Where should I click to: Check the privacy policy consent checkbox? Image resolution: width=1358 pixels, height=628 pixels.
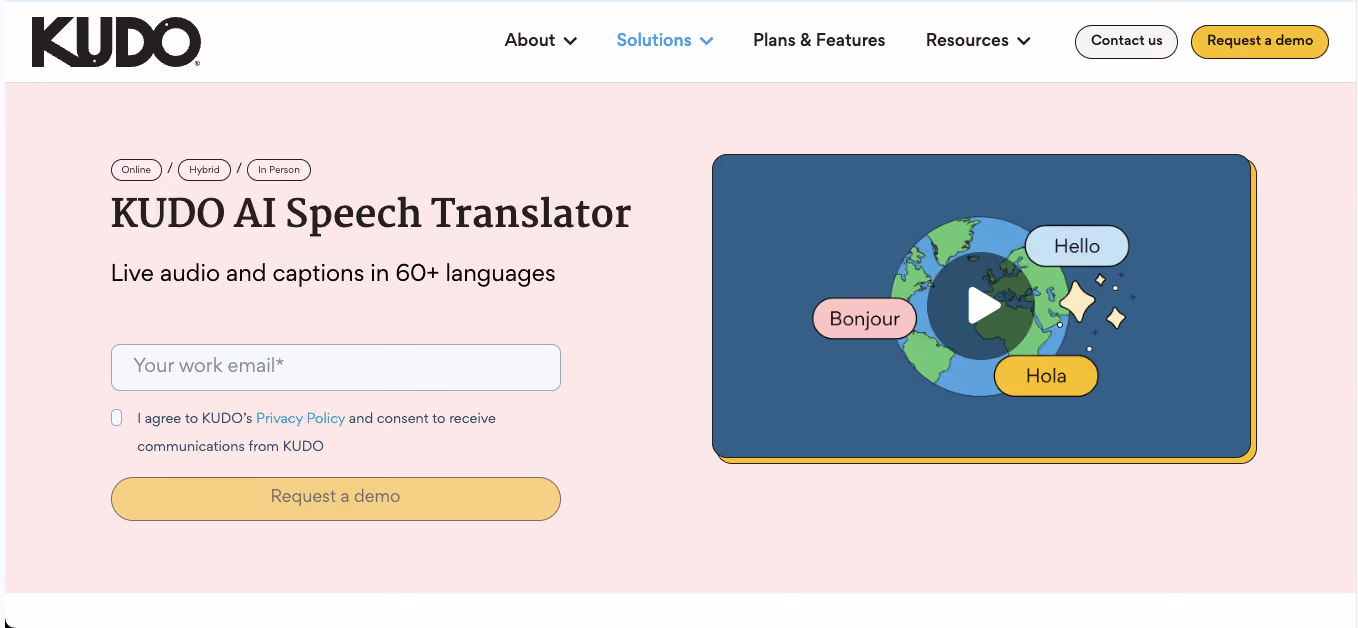(x=117, y=418)
